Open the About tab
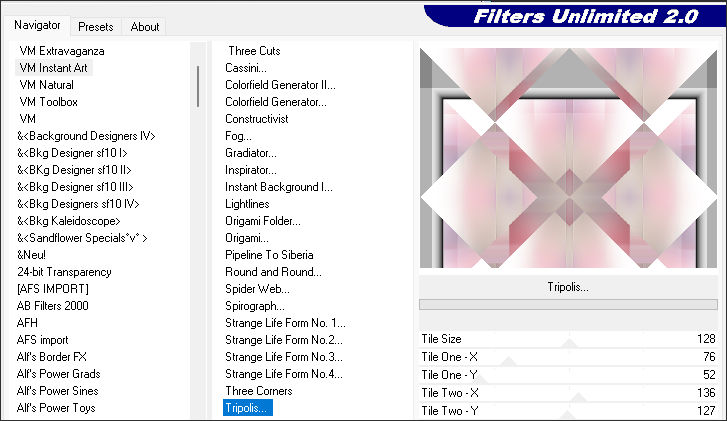The image size is (727, 421). pyautogui.click(x=145, y=27)
